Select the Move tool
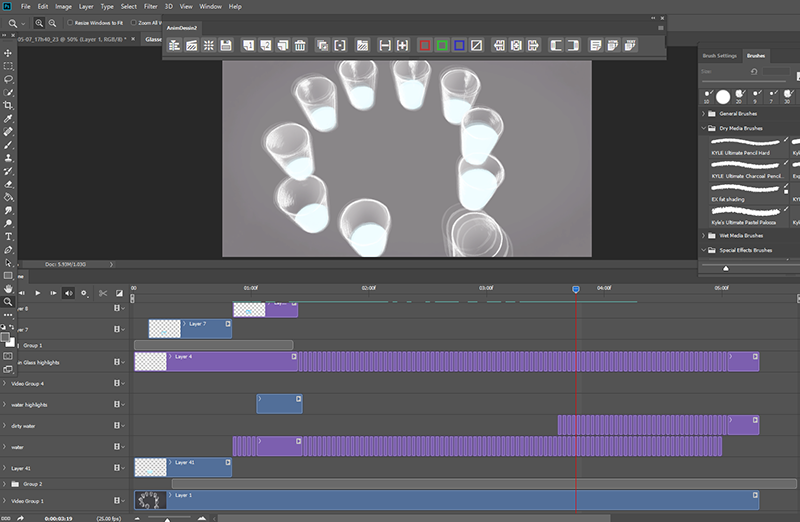Screen dimensions: 800x522 8,53
